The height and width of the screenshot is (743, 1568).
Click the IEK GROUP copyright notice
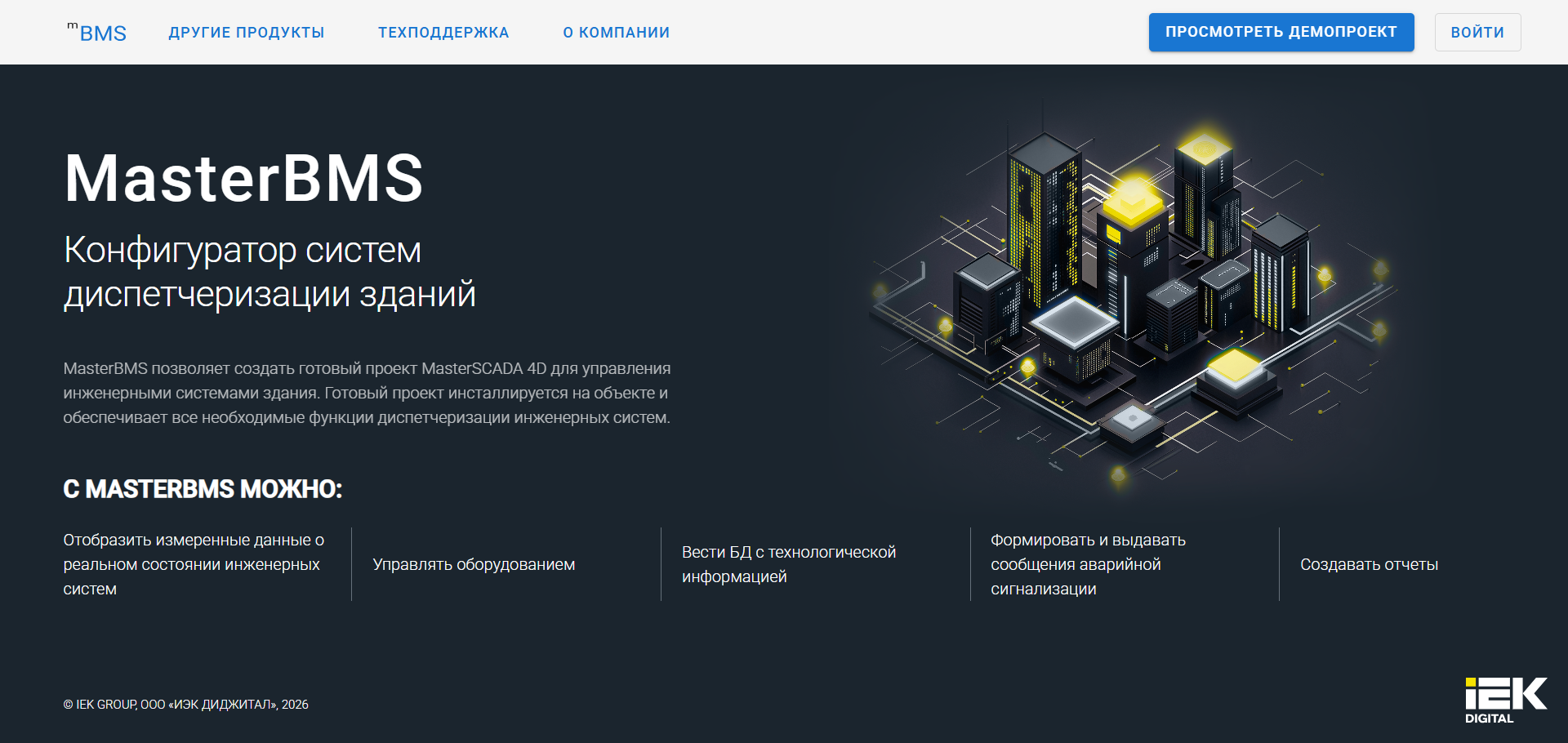(x=186, y=705)
